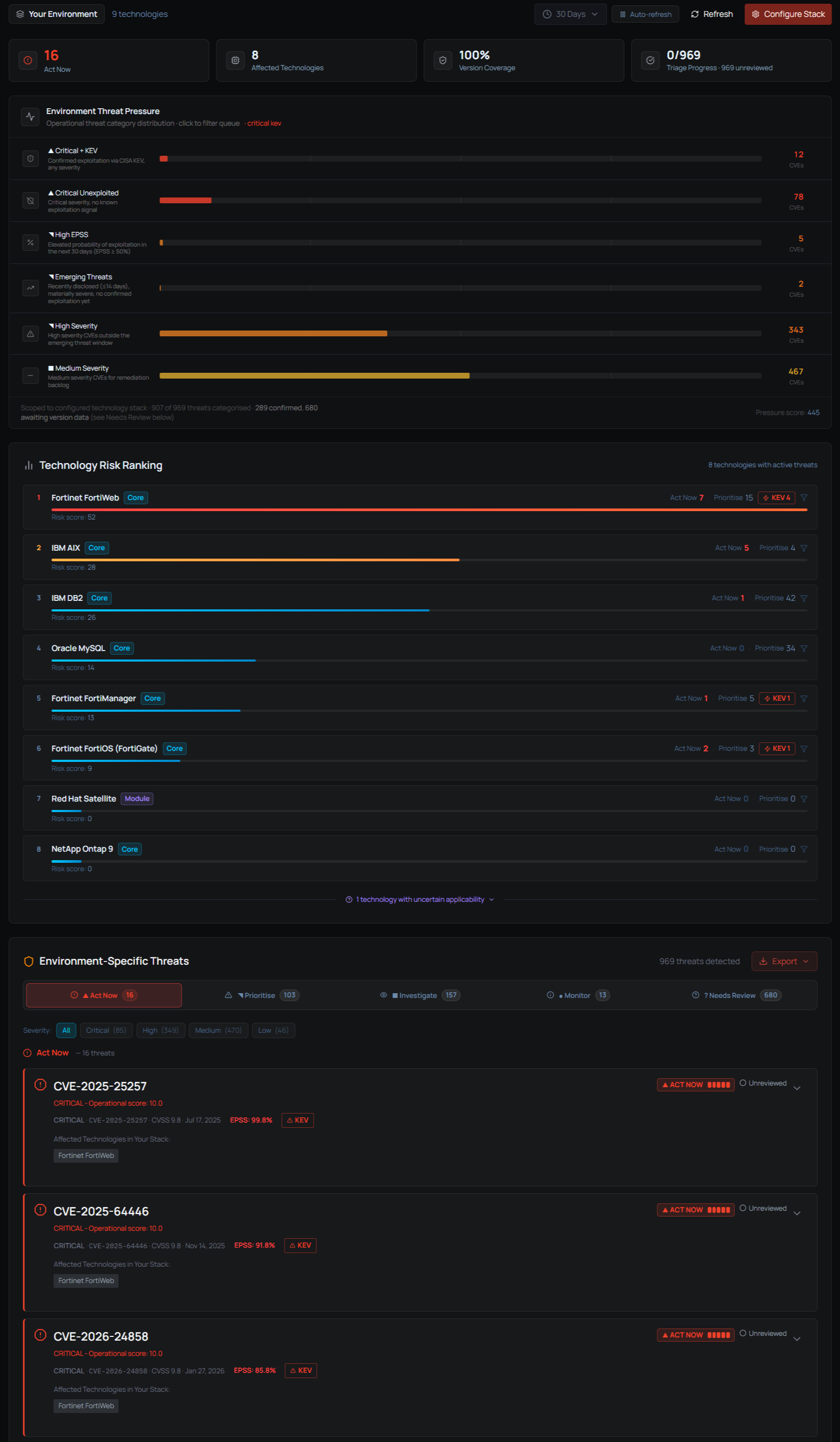The image size is (840, 1442).
Task: Click the KEV 1 badge for FortiManager
Action: 777,699
